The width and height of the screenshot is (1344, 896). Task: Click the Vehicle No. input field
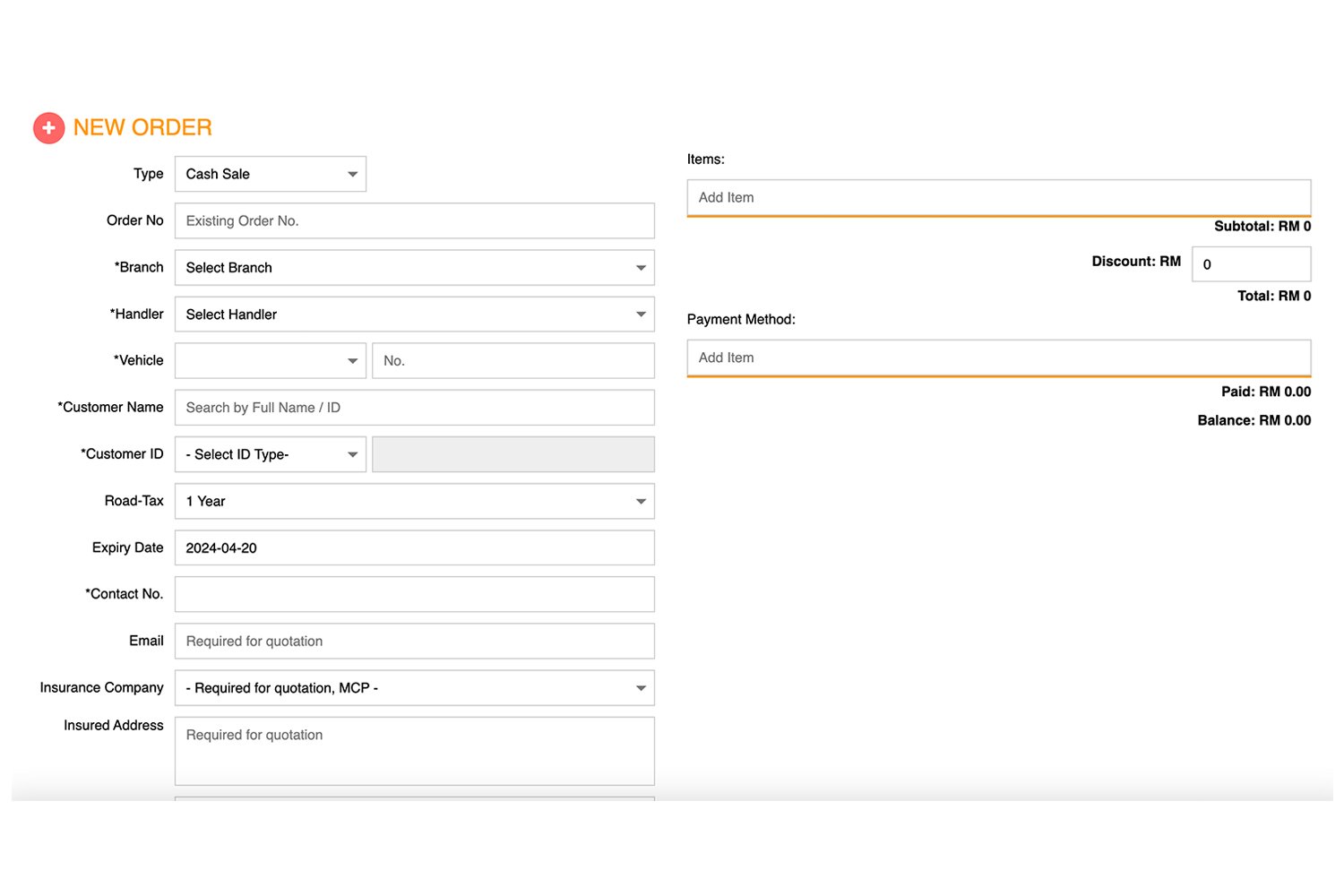pos(513,361)
